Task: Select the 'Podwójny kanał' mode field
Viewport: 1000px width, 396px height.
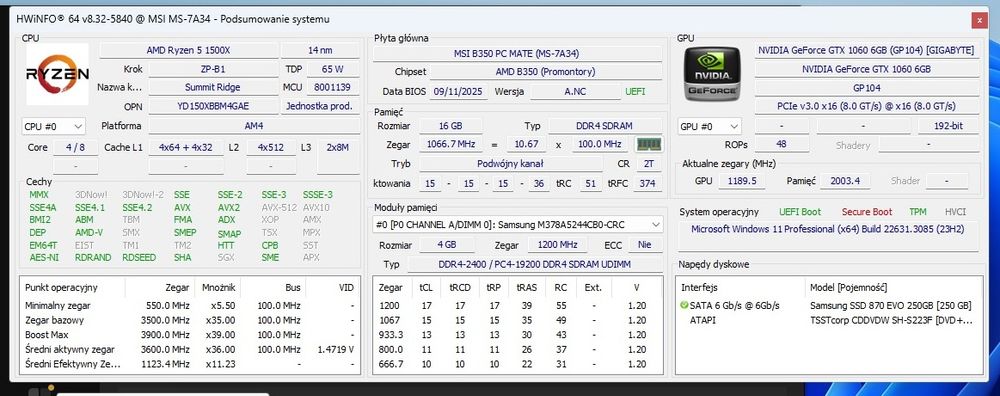Action: [x=510, y=164]
